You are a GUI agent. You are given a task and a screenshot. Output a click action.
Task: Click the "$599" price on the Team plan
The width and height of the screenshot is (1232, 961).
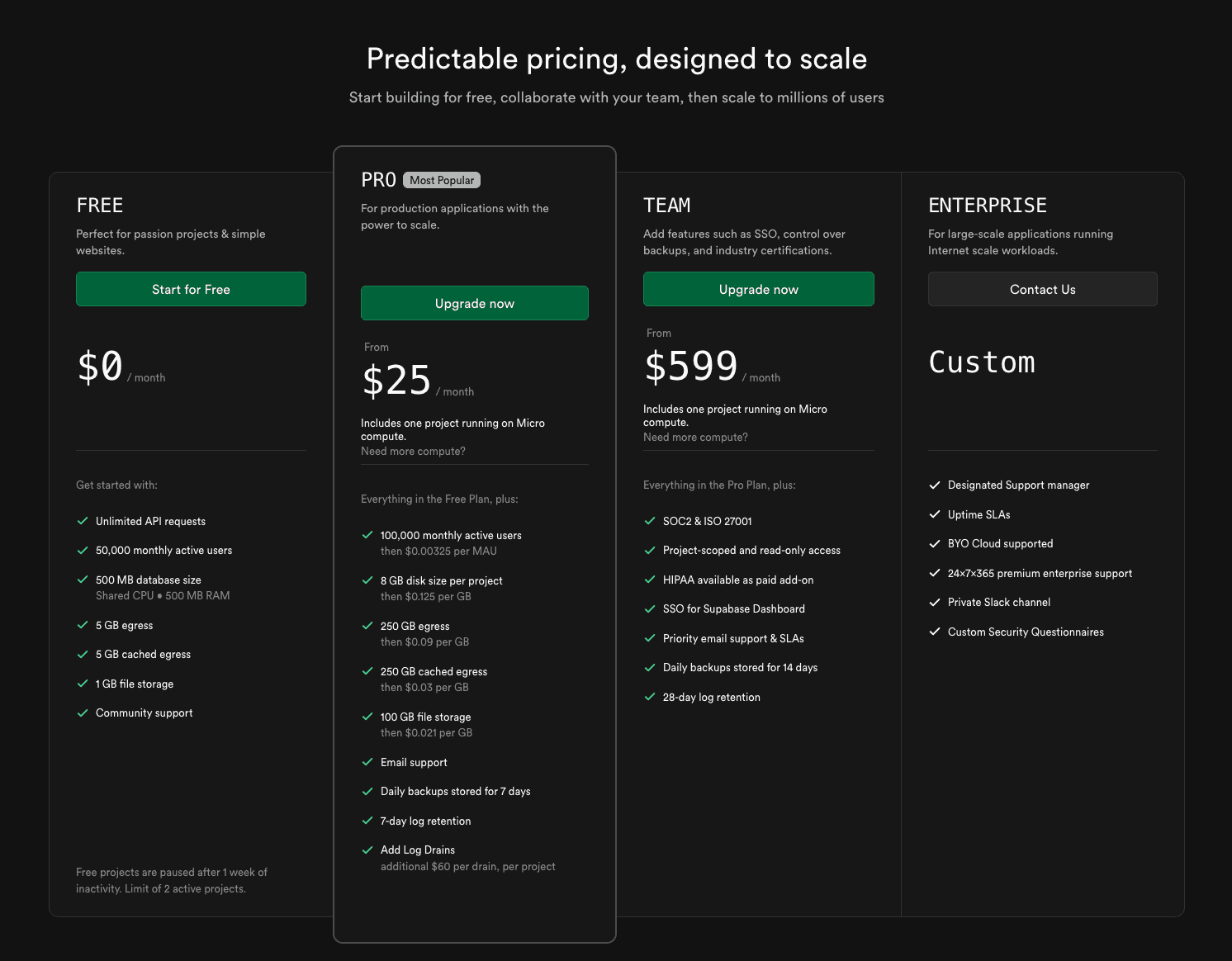point(691,366)
